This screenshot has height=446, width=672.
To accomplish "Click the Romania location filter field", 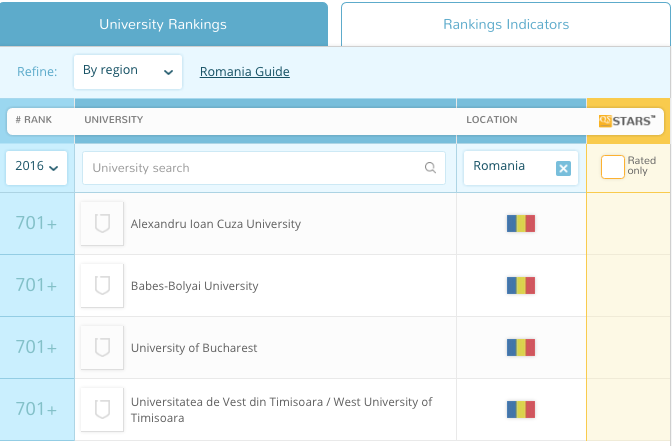I will click(x=508, y=167).
